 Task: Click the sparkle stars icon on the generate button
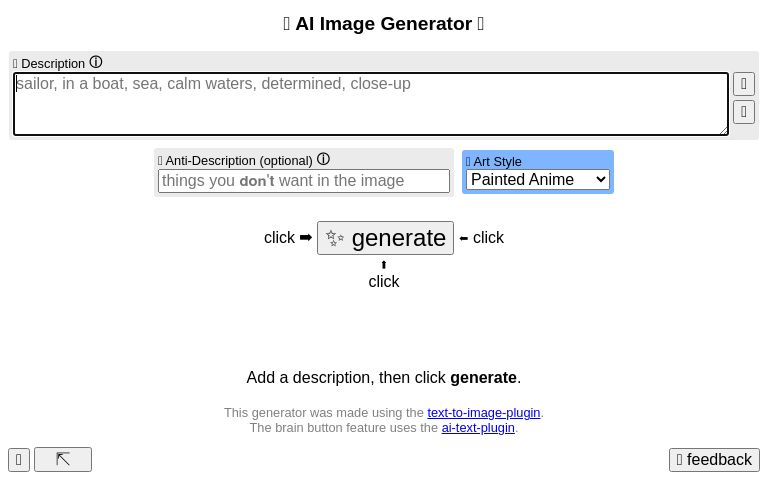click(335, 238)
